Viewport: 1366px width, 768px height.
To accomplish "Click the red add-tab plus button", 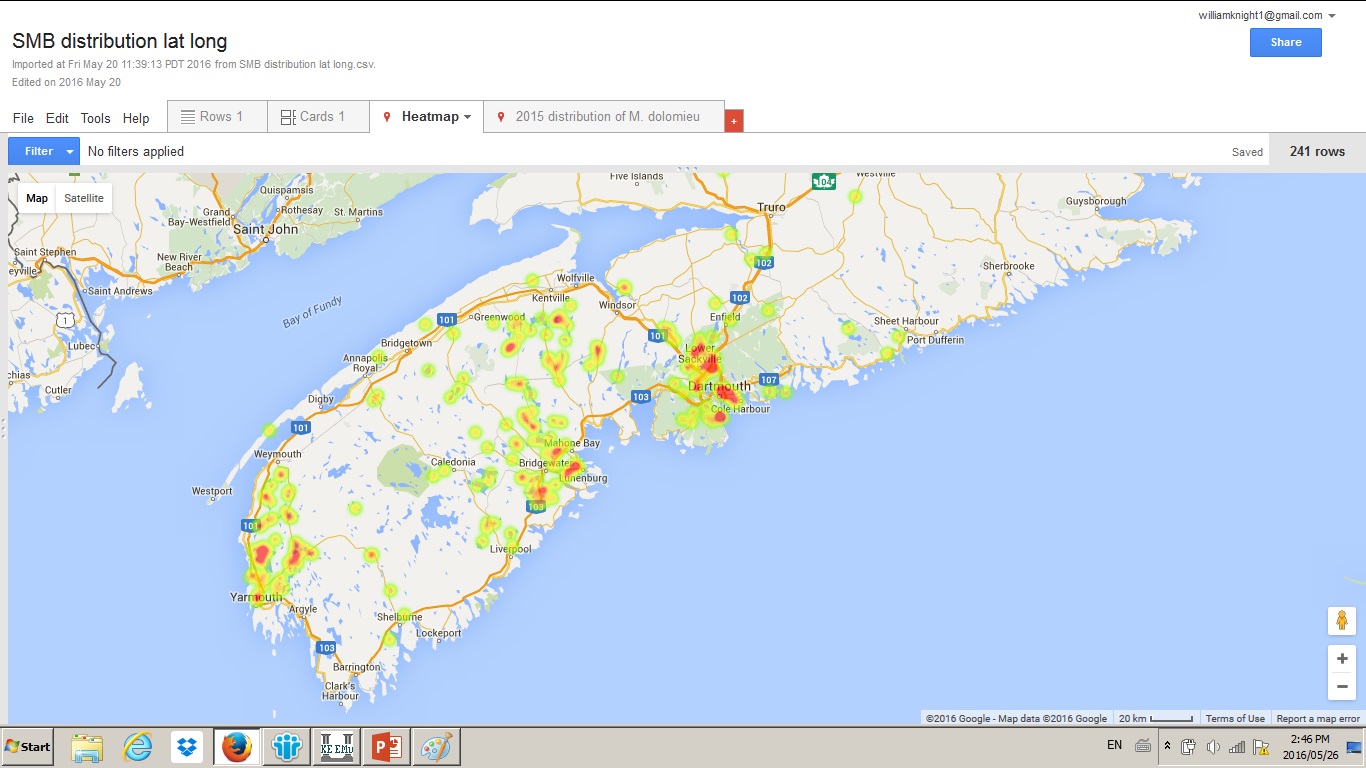I will click(x=734, y=121).
